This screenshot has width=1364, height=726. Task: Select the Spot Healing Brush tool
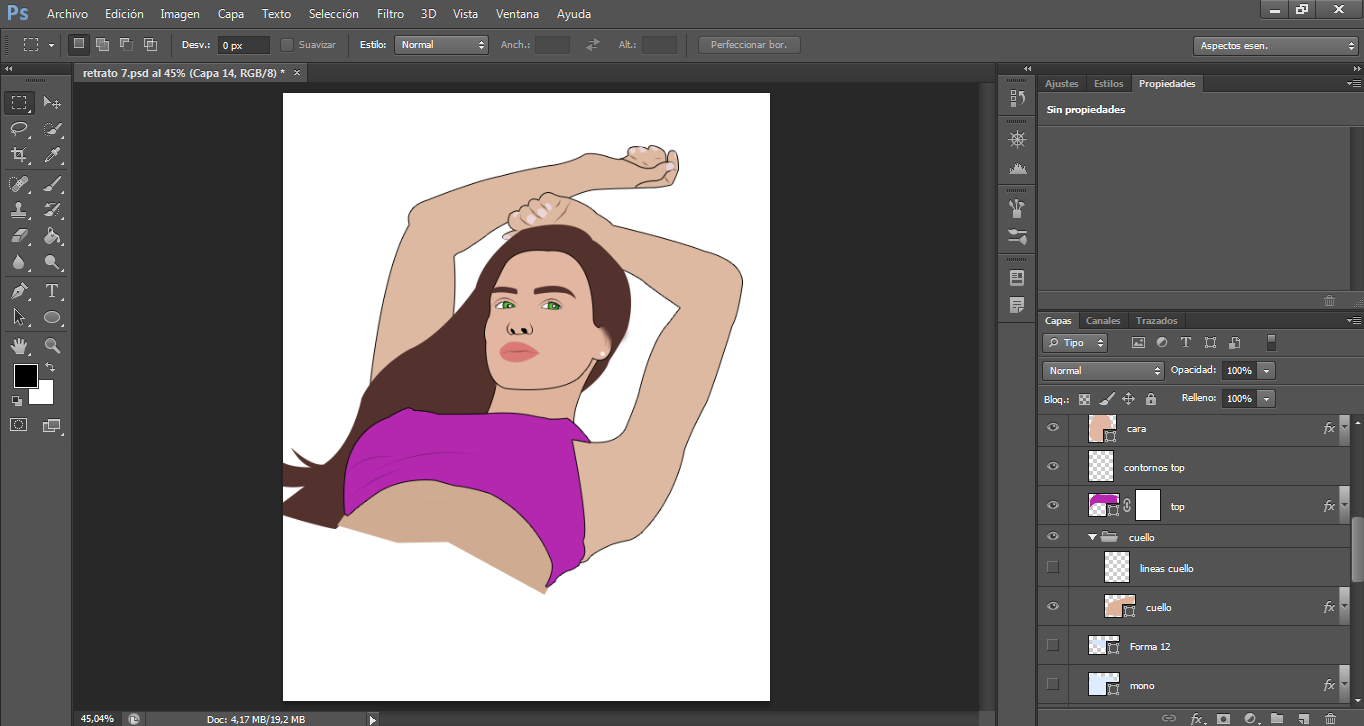(19, 184)
